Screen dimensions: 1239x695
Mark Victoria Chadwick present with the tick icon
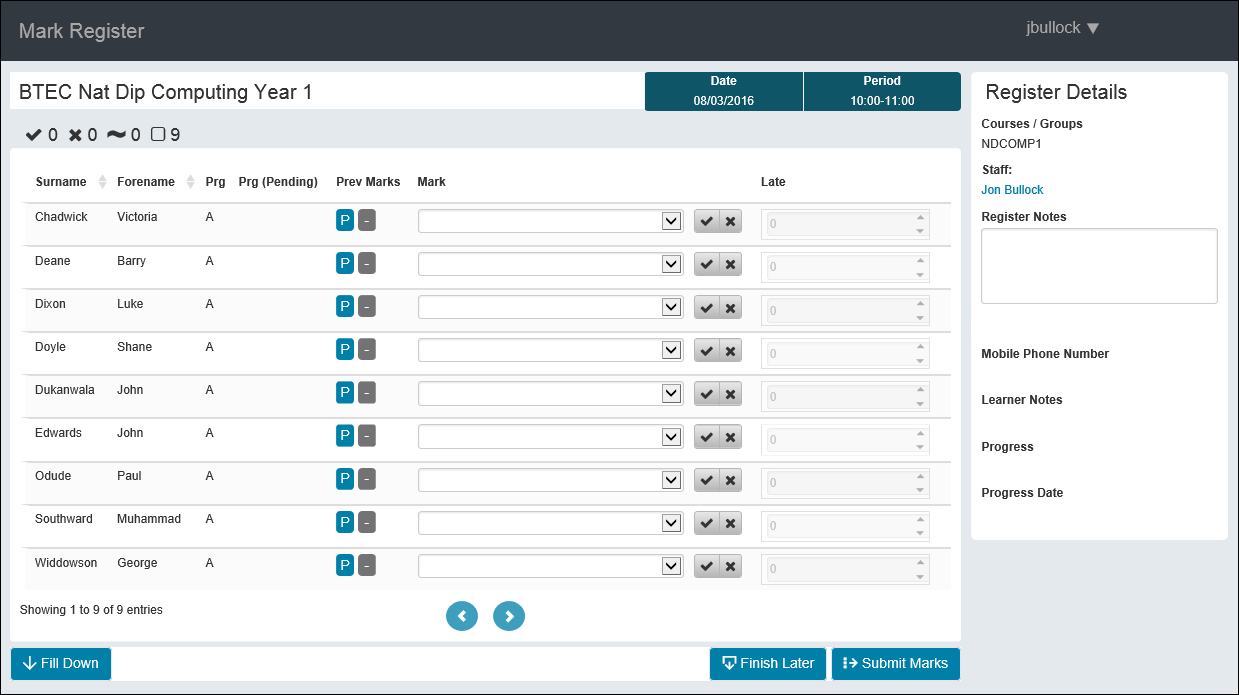coord(707,222)
